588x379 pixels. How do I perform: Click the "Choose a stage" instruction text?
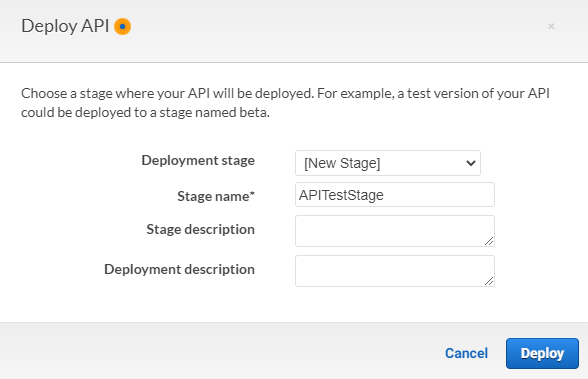click(285, 103)
